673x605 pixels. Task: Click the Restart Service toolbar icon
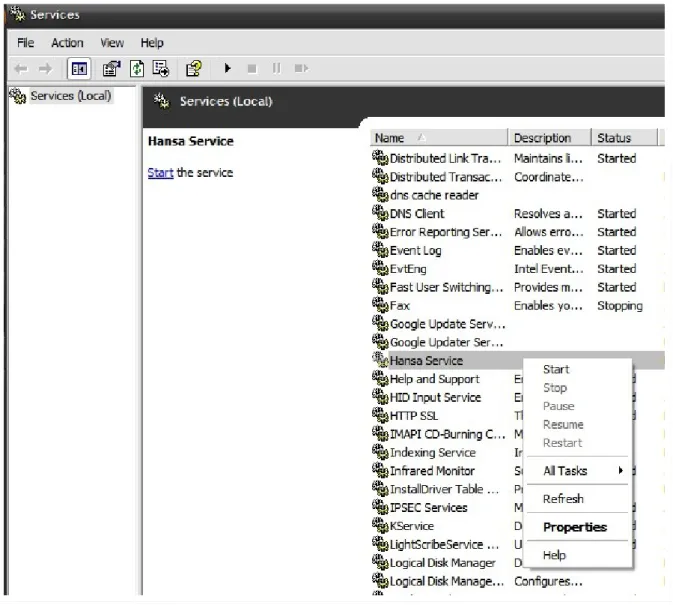(301, 68)
